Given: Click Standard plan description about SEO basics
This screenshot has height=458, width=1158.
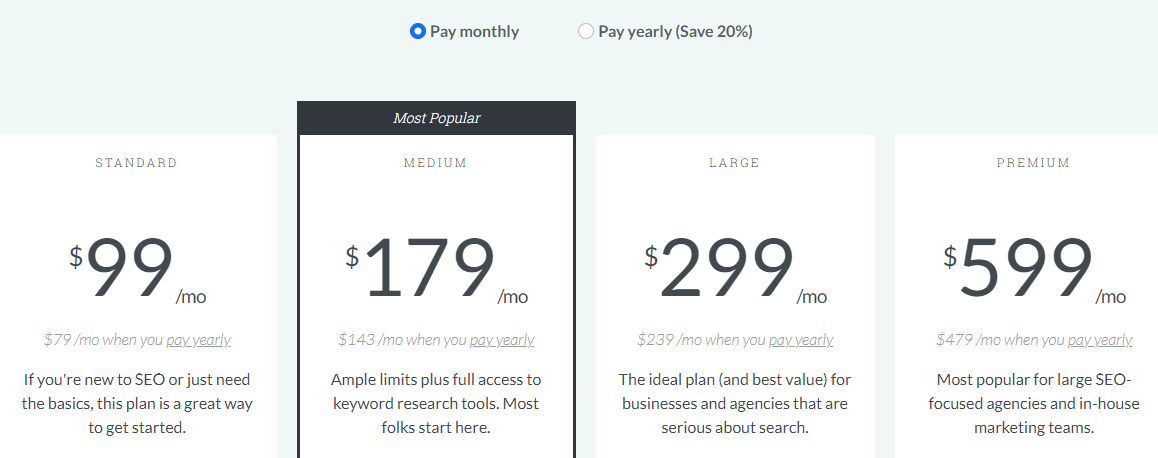Looking at the screenshot, I should point(137,403).
